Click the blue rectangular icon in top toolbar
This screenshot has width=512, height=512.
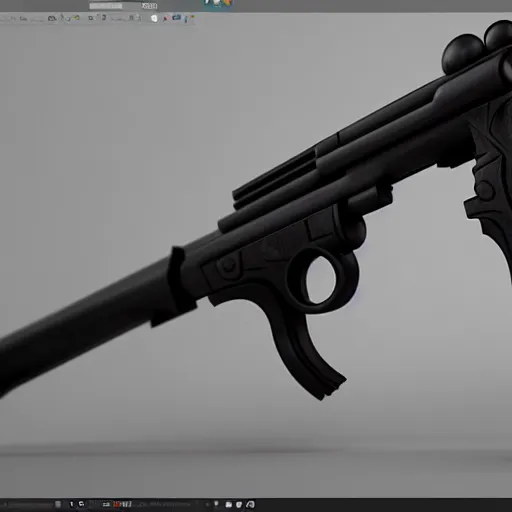click(x=176, y=18)
